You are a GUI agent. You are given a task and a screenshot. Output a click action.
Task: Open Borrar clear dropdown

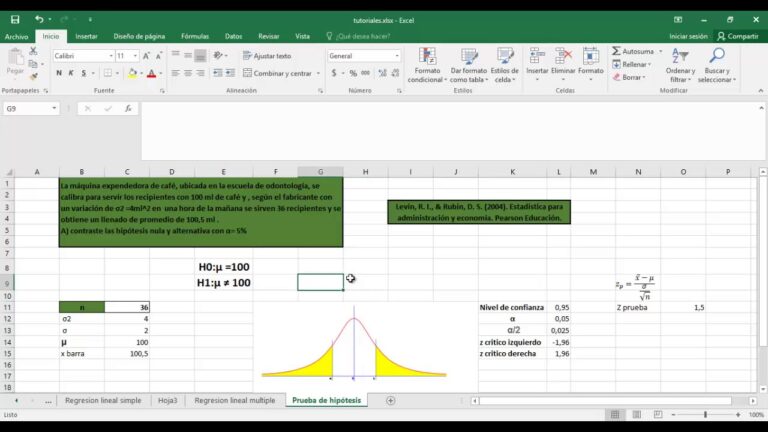[629, 77]
